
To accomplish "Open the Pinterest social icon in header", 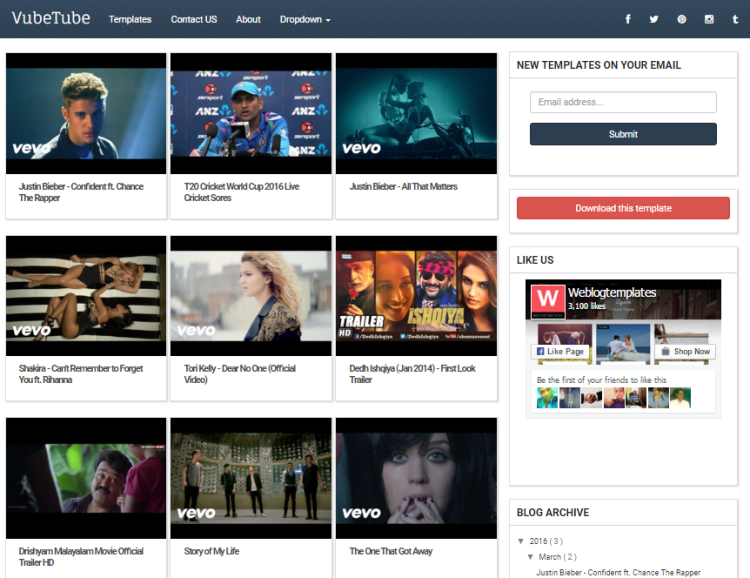I will [x=682, y=19].
